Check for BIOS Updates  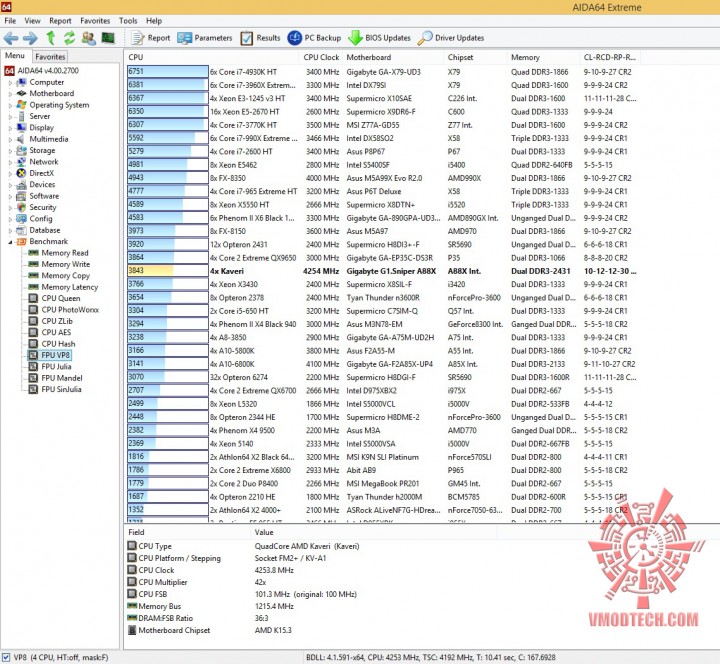pos(380,38)
